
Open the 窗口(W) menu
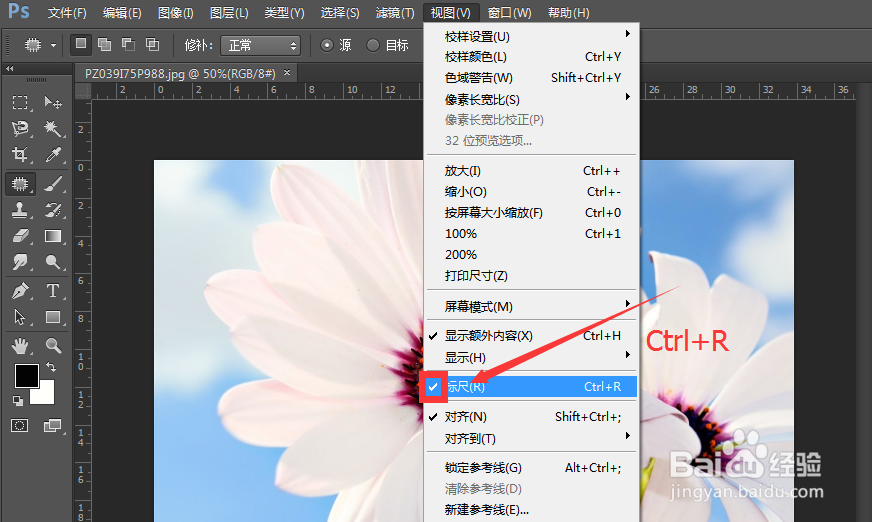(x=509, y=12)
